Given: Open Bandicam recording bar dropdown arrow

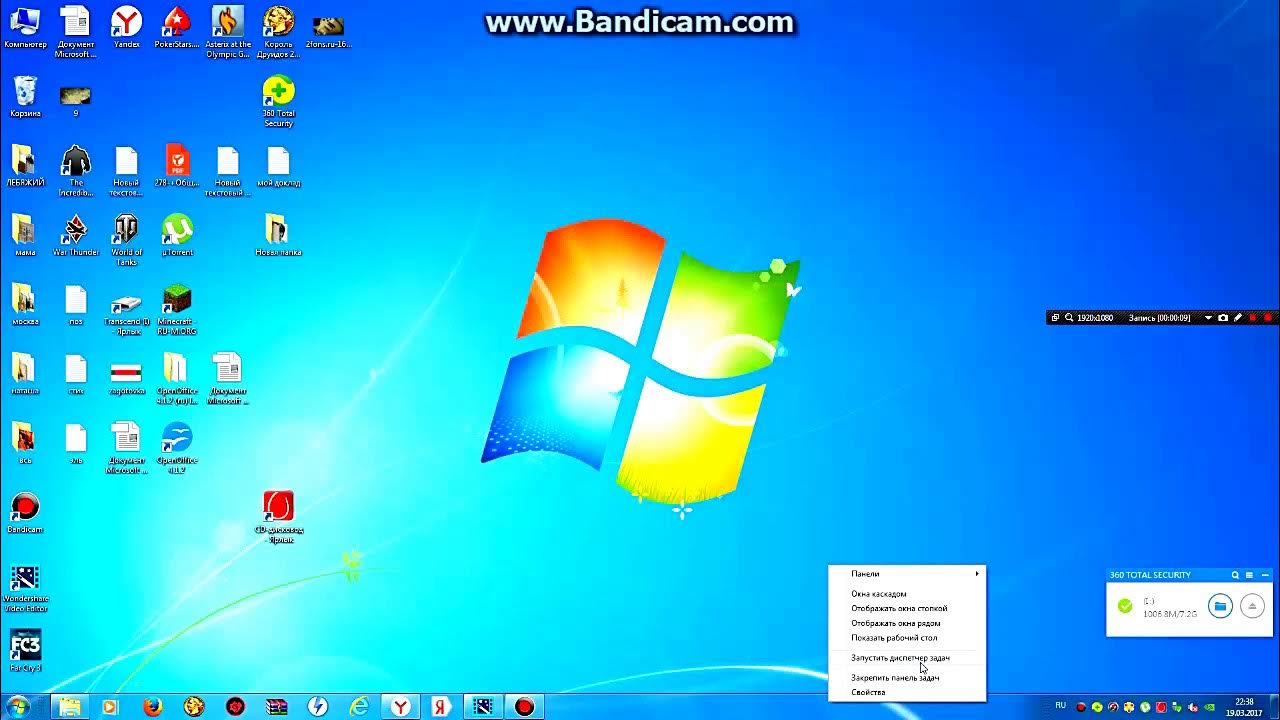Looking at the screenshot, I should pos(1208,318).
